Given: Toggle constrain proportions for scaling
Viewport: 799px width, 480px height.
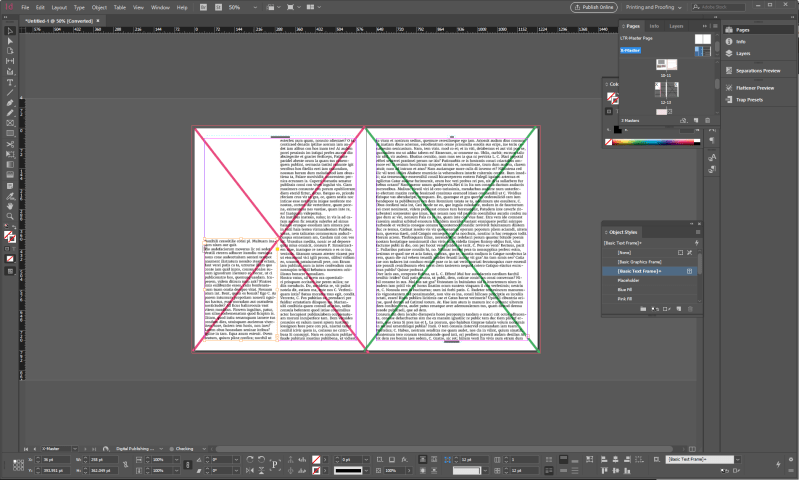Looking at the screenshot, I should point(188,465).
